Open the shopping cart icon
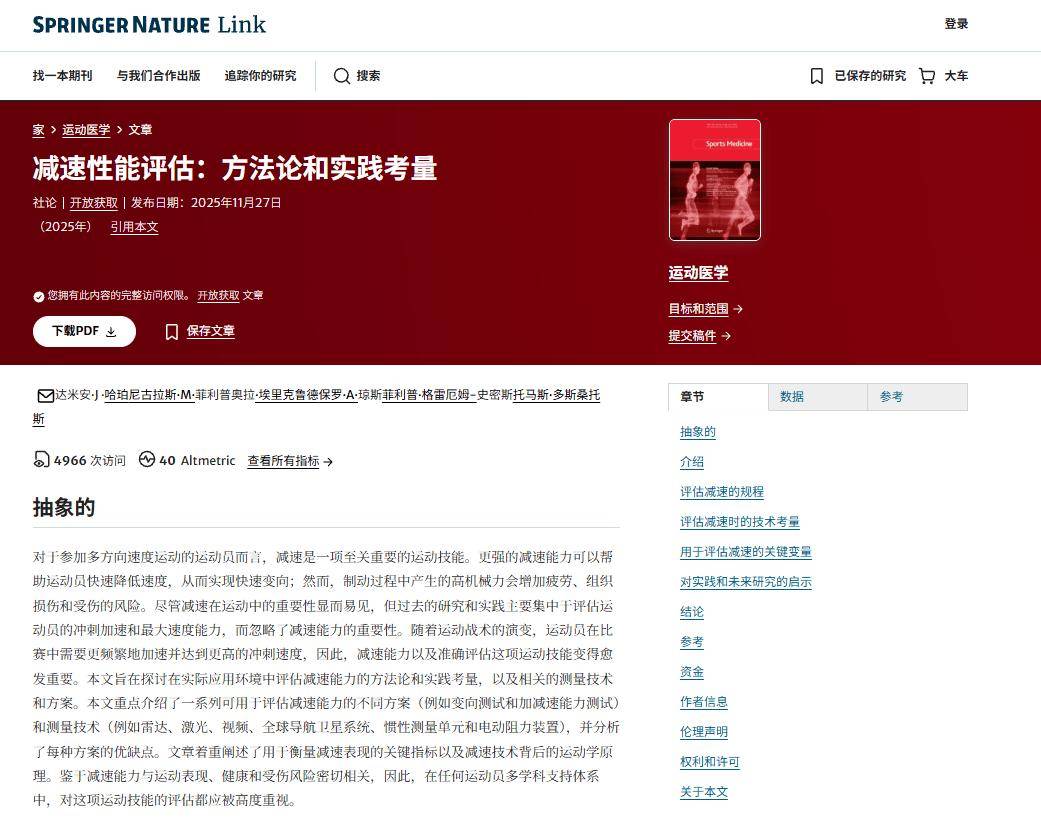Image resolution: width=1041 pixels, height=831 pixels. click(927, 76)
